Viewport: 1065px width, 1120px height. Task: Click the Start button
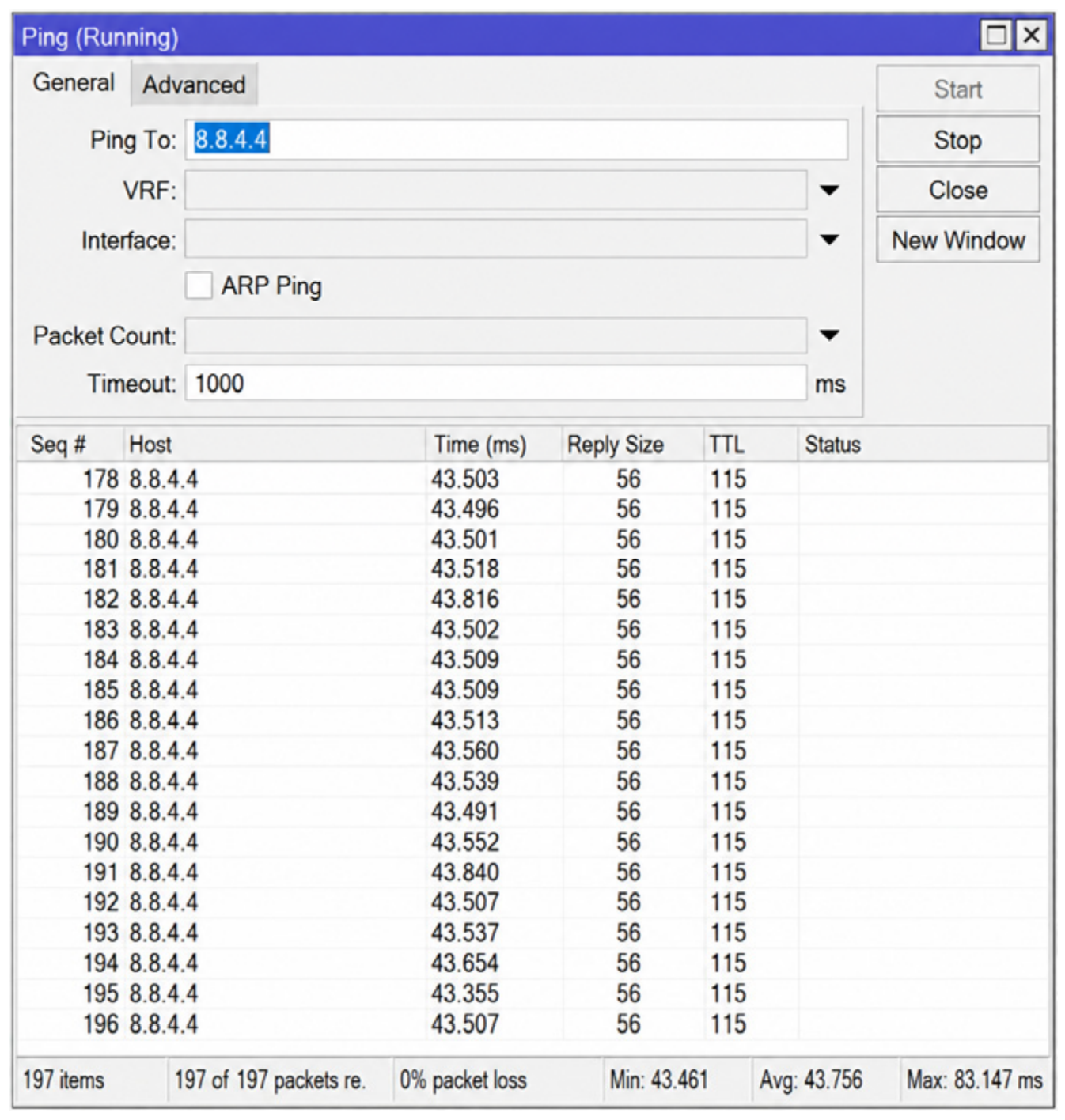[x=958, y=89]
